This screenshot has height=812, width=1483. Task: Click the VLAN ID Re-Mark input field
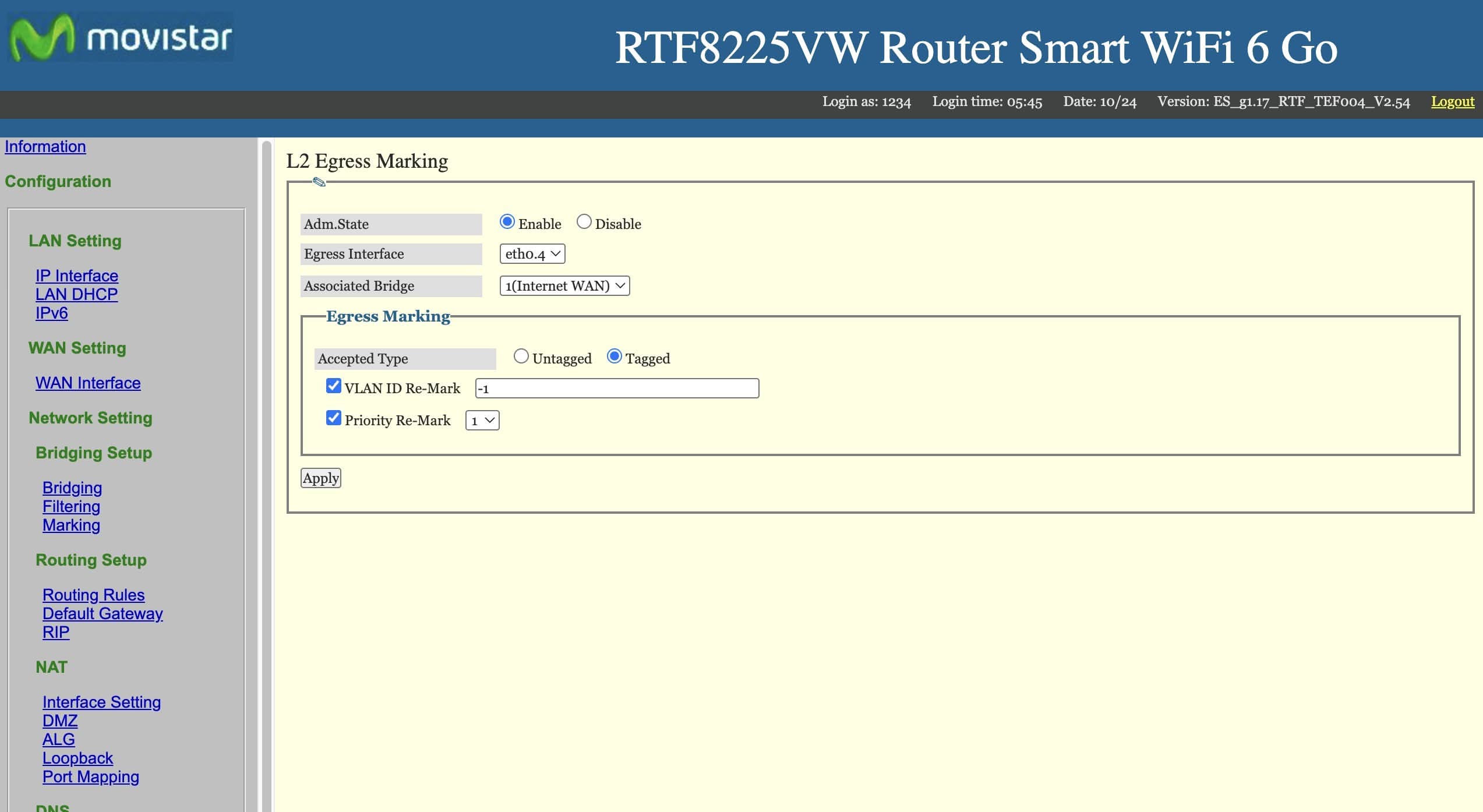616,389
